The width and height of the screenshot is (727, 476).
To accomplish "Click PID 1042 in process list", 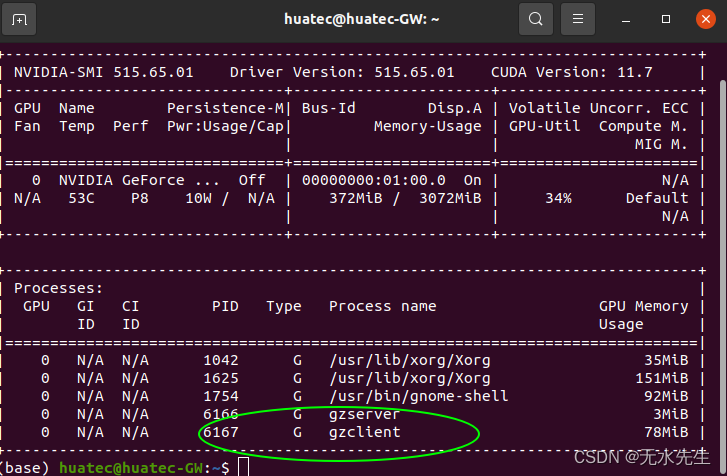I will tap(221, 360).
